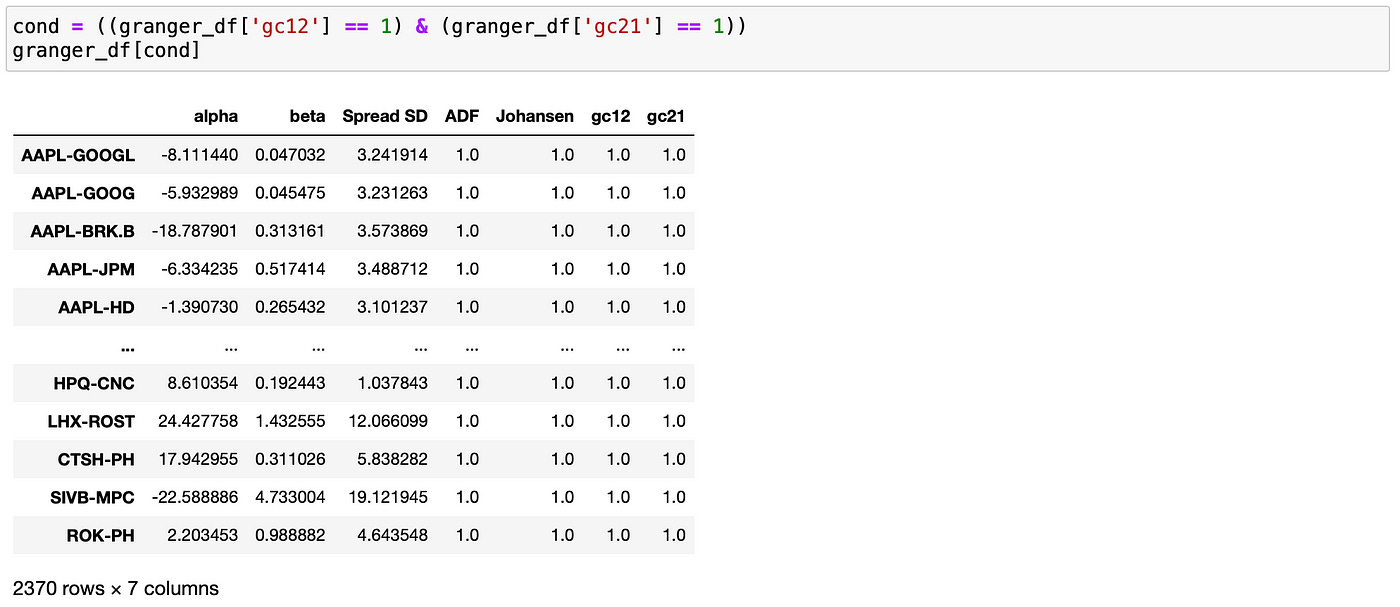Click Spread SD value 12.066099

tap(388, 421)
